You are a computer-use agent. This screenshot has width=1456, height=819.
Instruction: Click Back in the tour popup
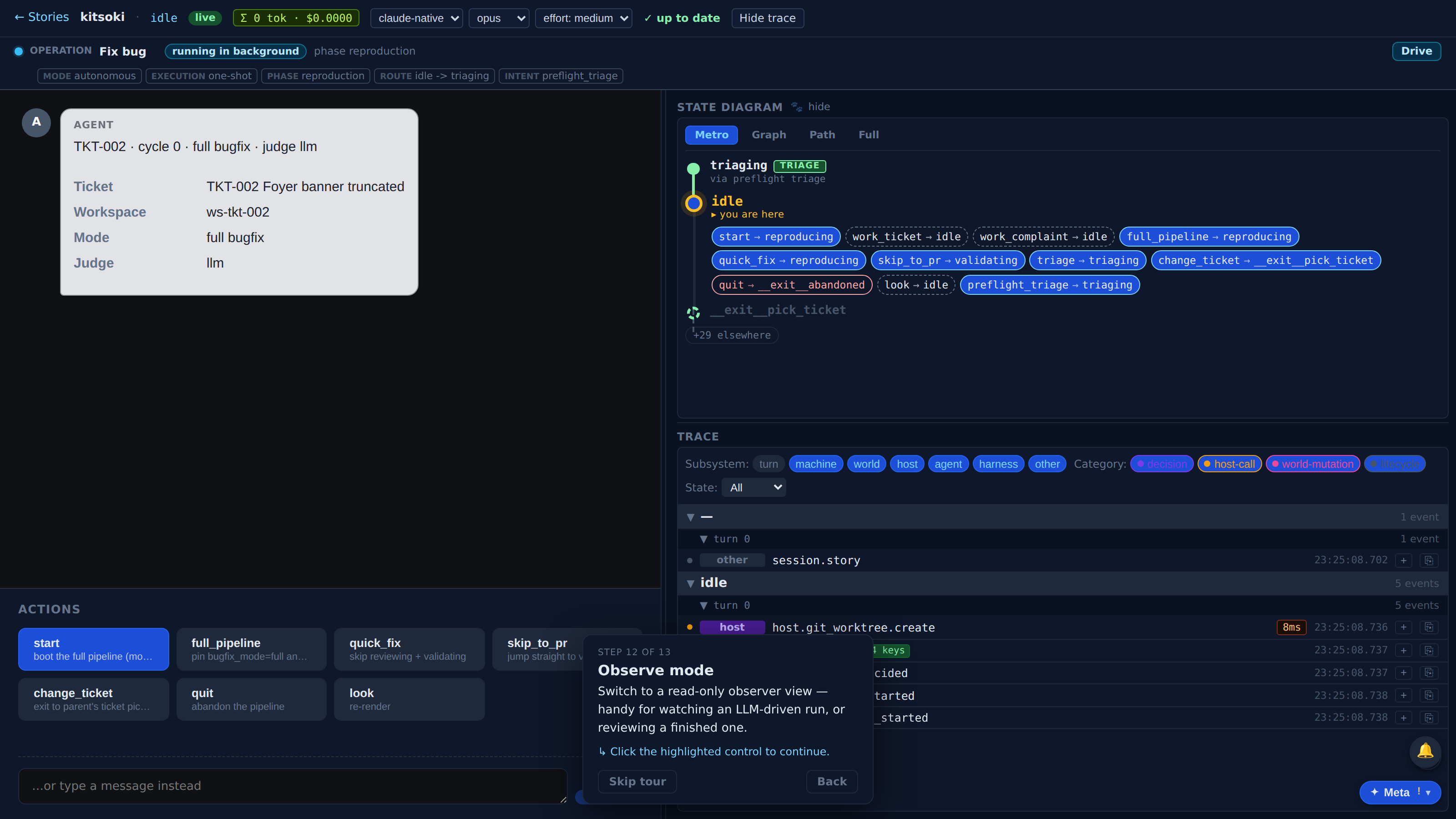(831, 781)
